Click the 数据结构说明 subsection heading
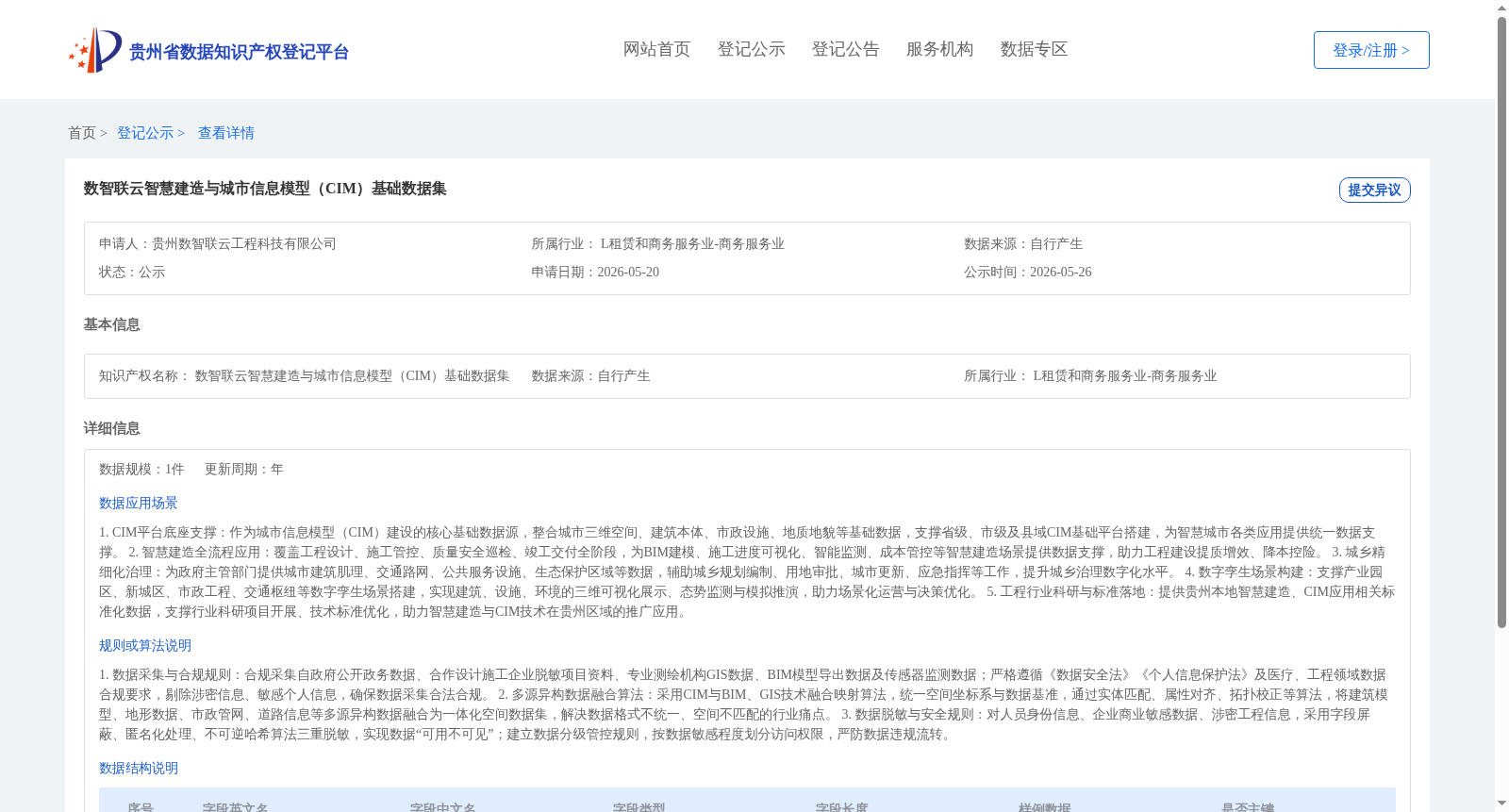1509x812 pixels. [x=139, y=769]
